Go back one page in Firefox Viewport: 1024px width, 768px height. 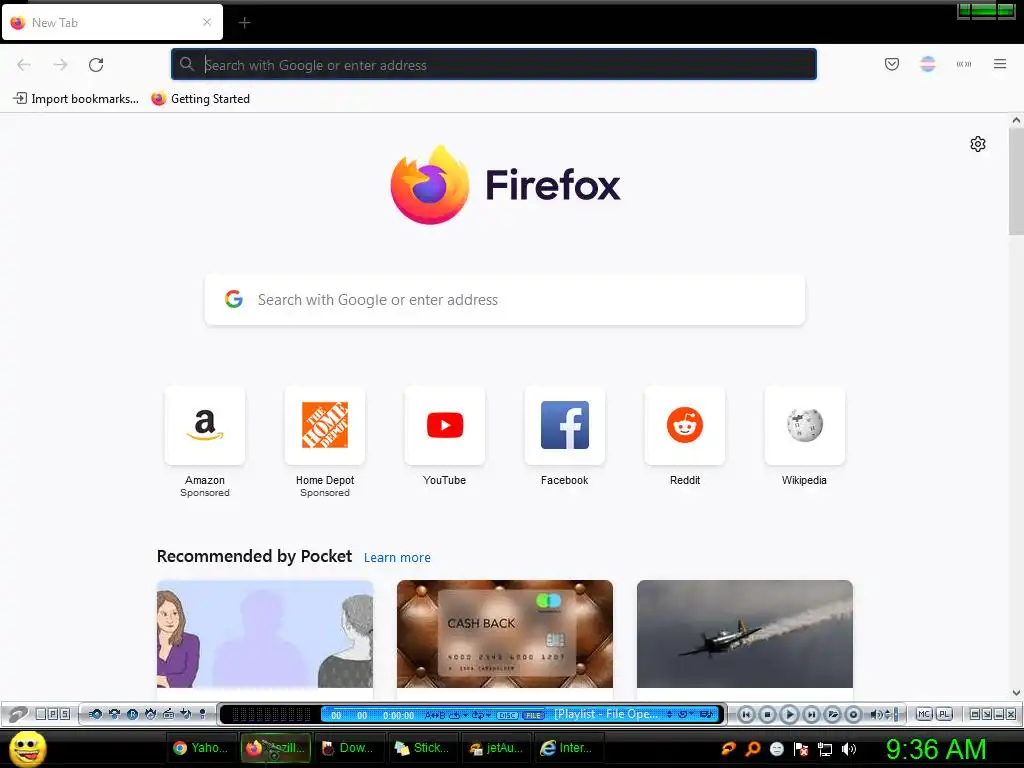pyautogui.click(x=24, y=65)
